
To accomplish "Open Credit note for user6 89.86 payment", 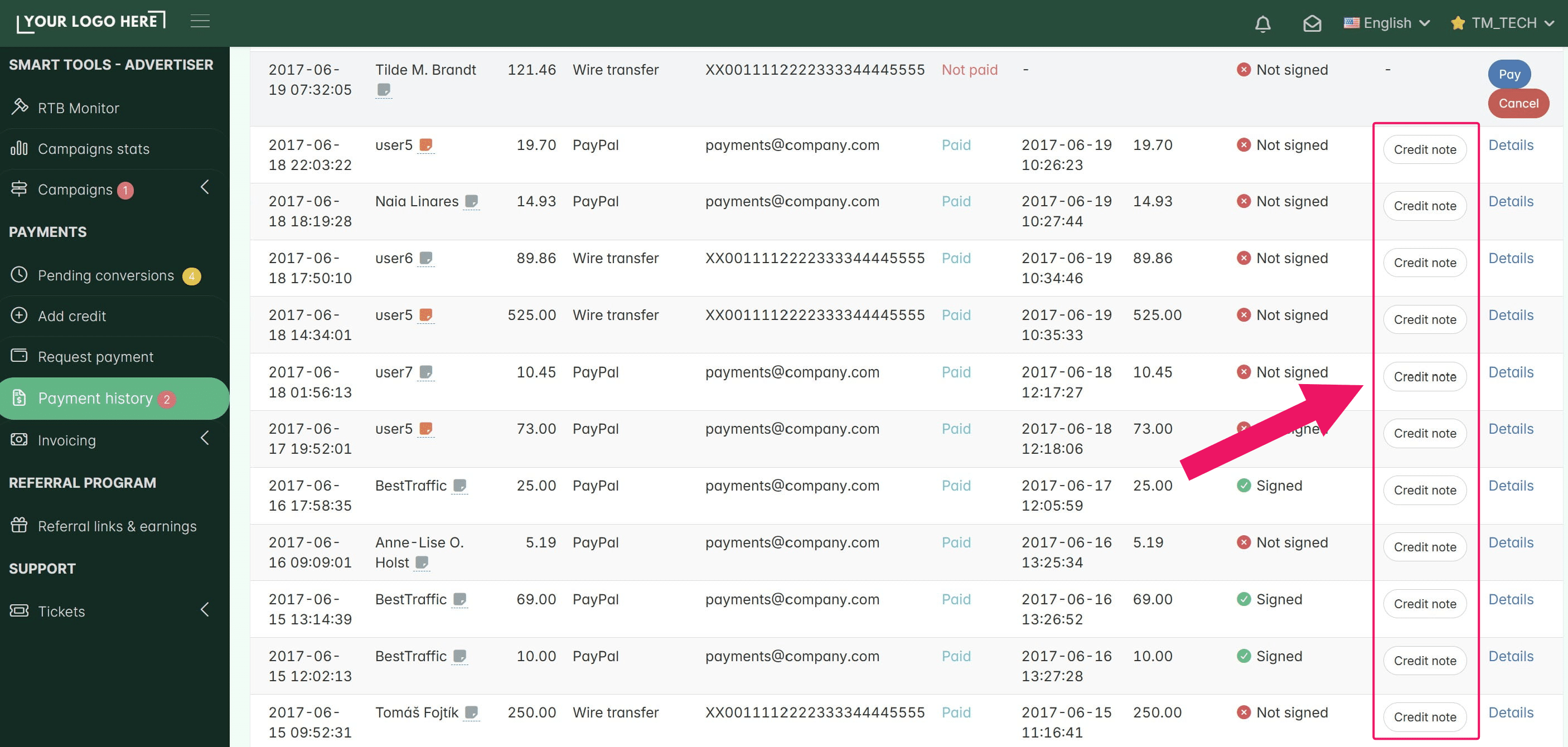I will click(1424, 263).
